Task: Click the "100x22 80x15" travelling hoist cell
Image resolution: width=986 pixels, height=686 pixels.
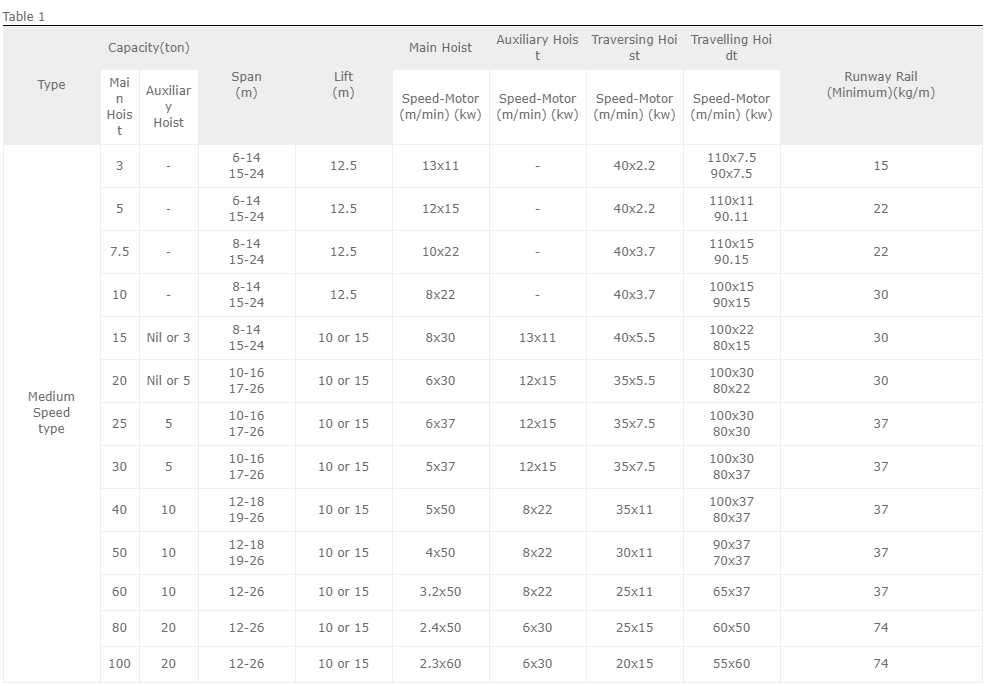Action: [731, 338]
